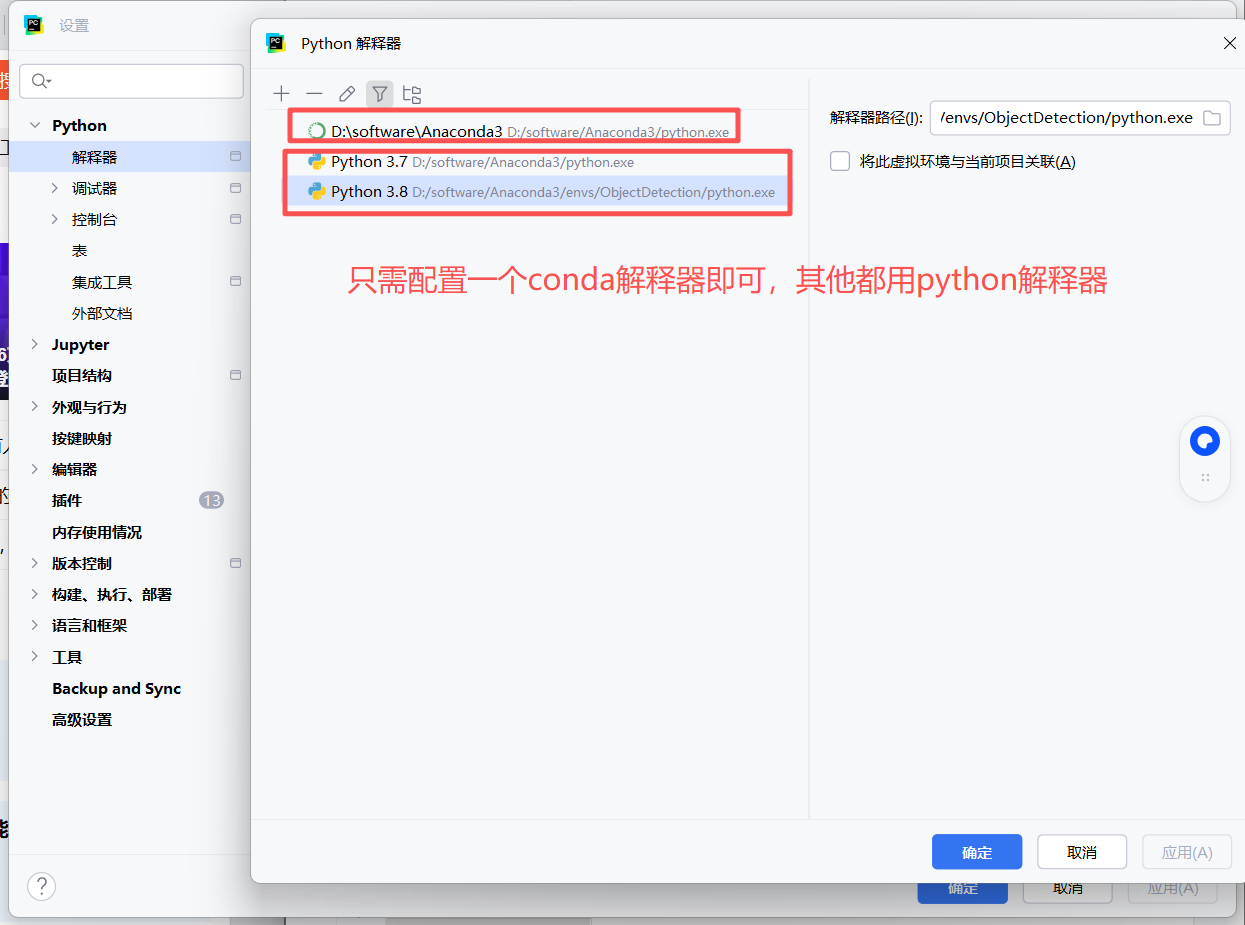
Task: Enable 将此虚拟环境与当前项目关联 checkbox
Action: (x=840, y=161)
